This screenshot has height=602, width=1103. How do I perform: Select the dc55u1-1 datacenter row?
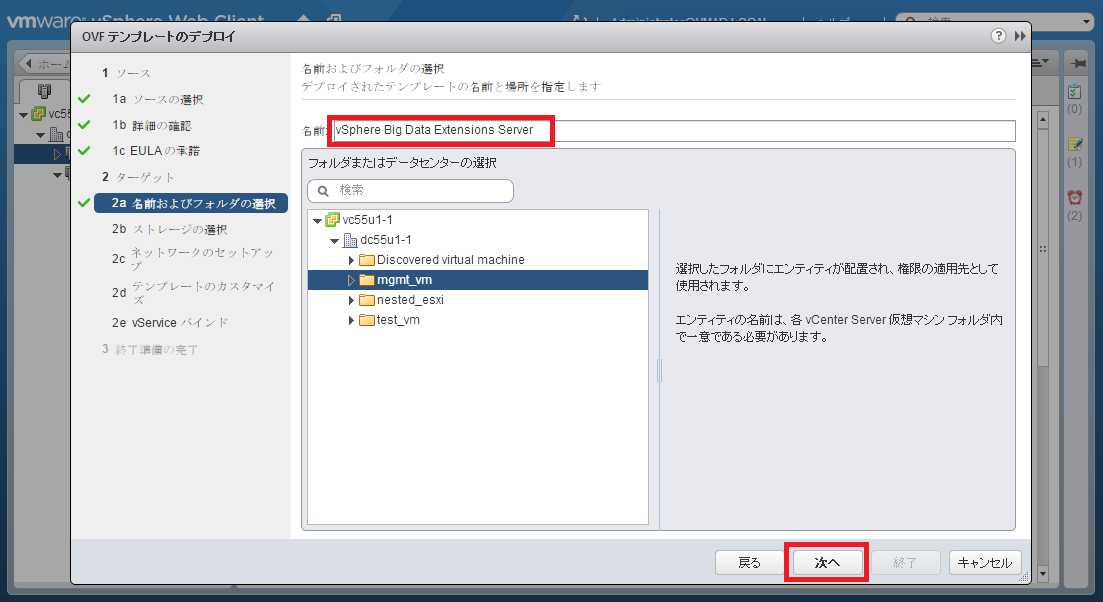(x=478, y=241)
